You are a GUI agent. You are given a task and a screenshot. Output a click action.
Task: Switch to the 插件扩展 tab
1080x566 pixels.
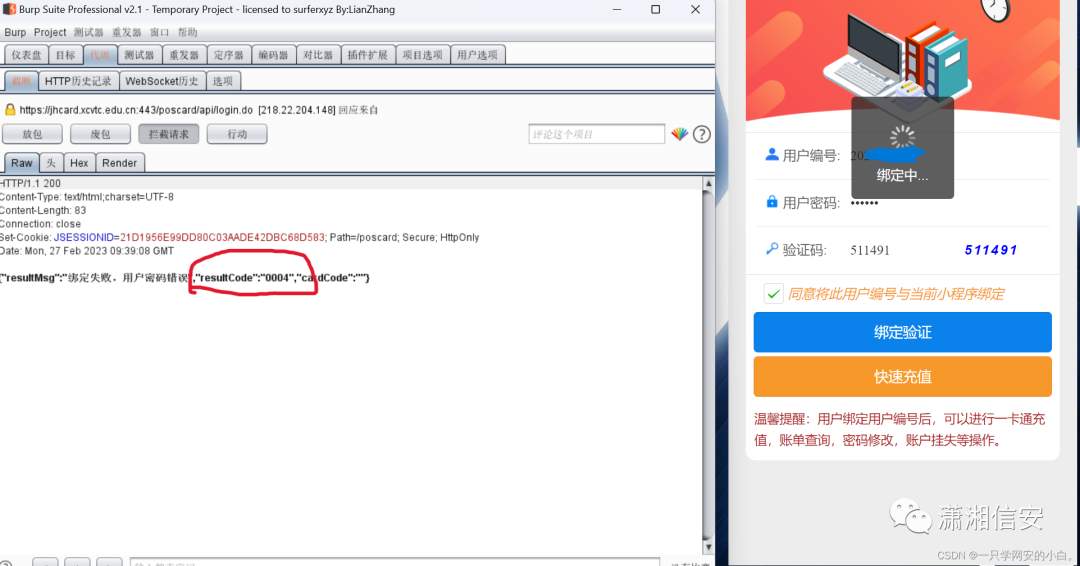coord(368,55)
